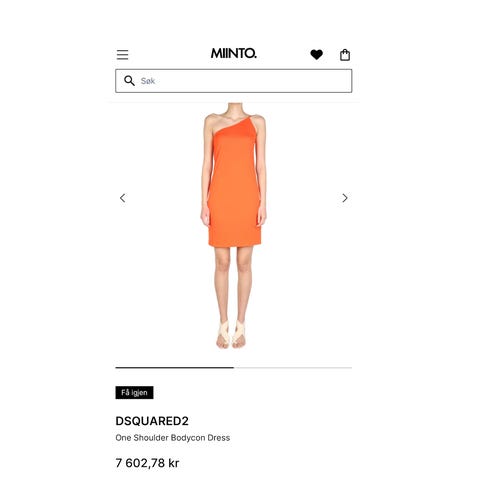Click the One Shoulder Bodycon Dress title

click(173, 438)
